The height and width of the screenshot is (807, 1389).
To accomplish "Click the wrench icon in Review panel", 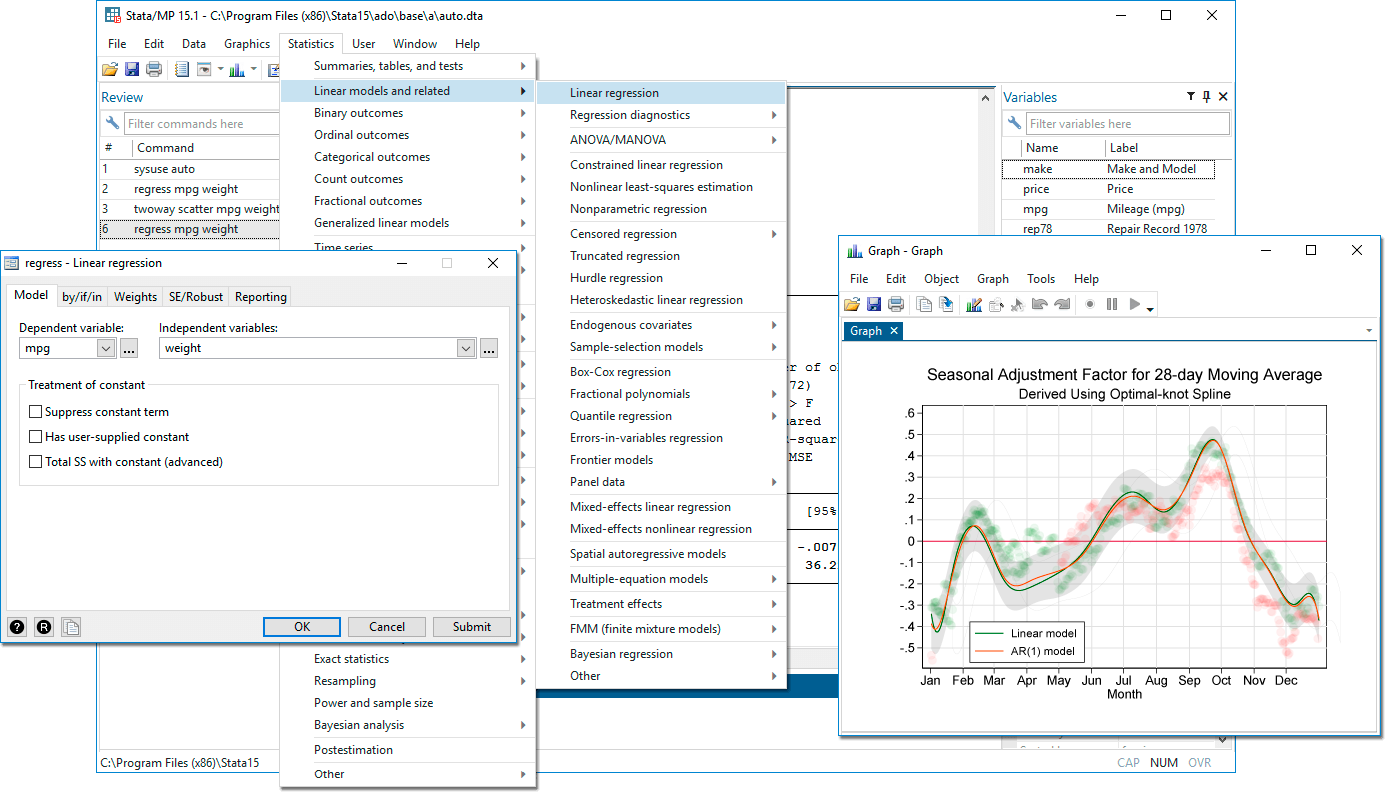I will tap(112, 123).
